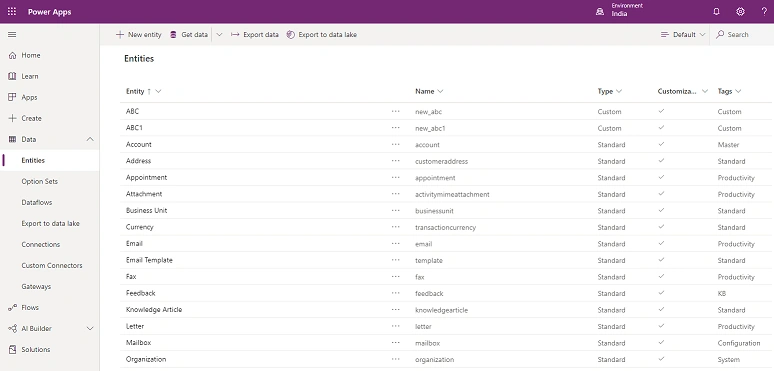Image resolution: width=774 pixels, height=371 pixels.
Task: Open the Default view dropdown chevron
Action: click(x=702, y=35)
